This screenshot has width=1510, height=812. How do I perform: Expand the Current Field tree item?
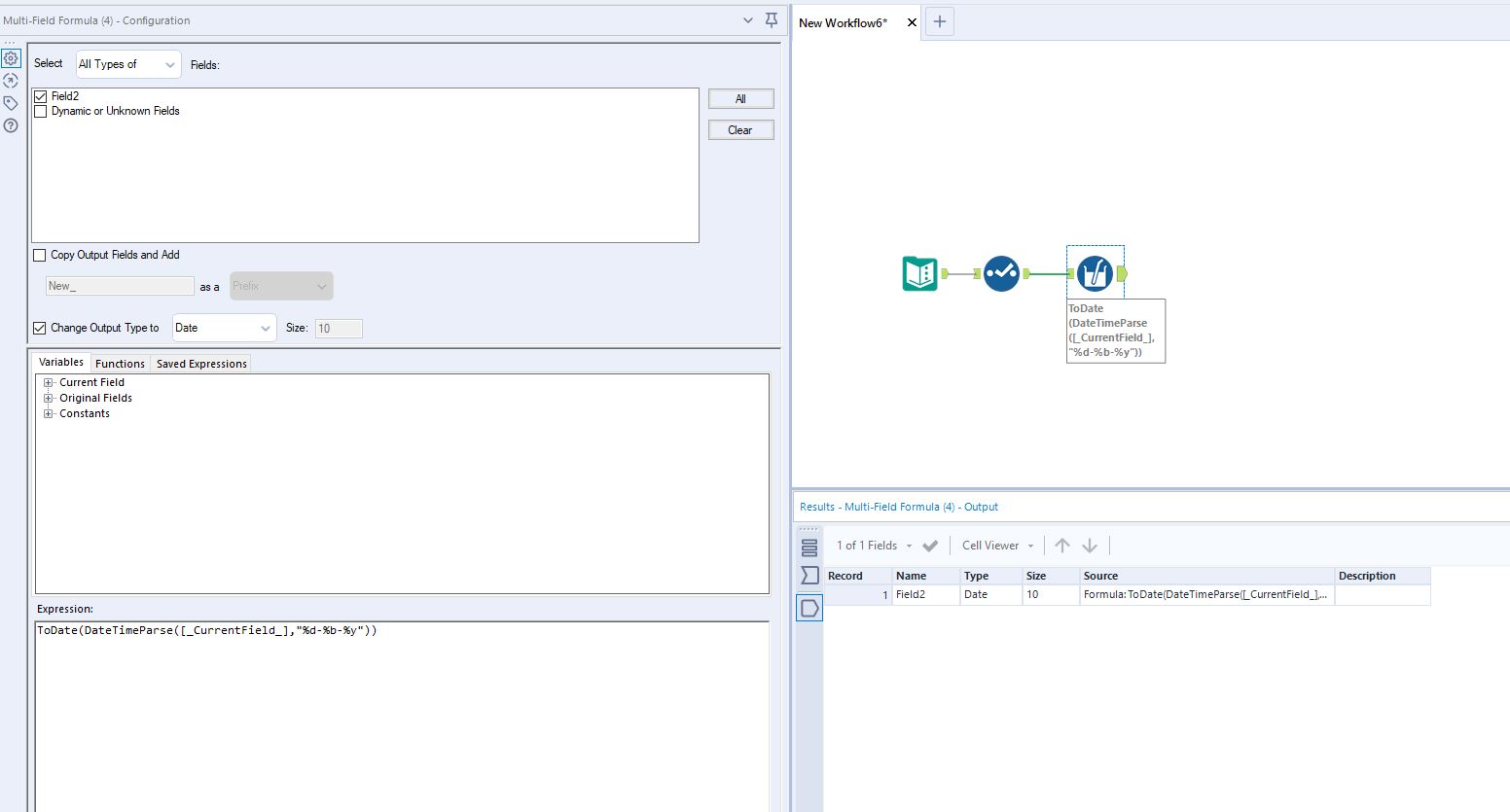click(x=48, y=382)
